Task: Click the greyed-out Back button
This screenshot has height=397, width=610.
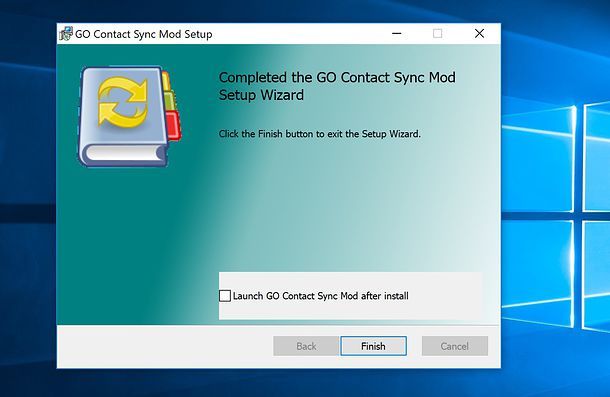Action: (306, 346)
